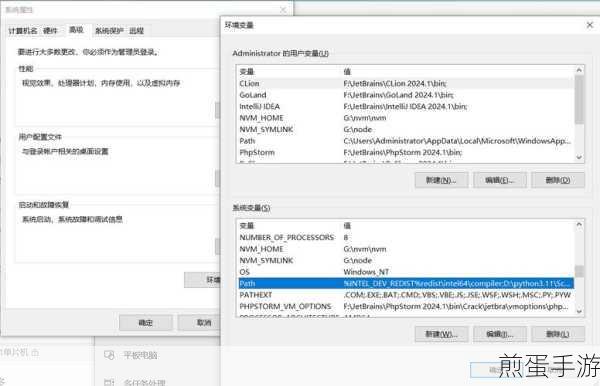Select NUMBER_OF_PROCESSORS system variable

(406, 238)
